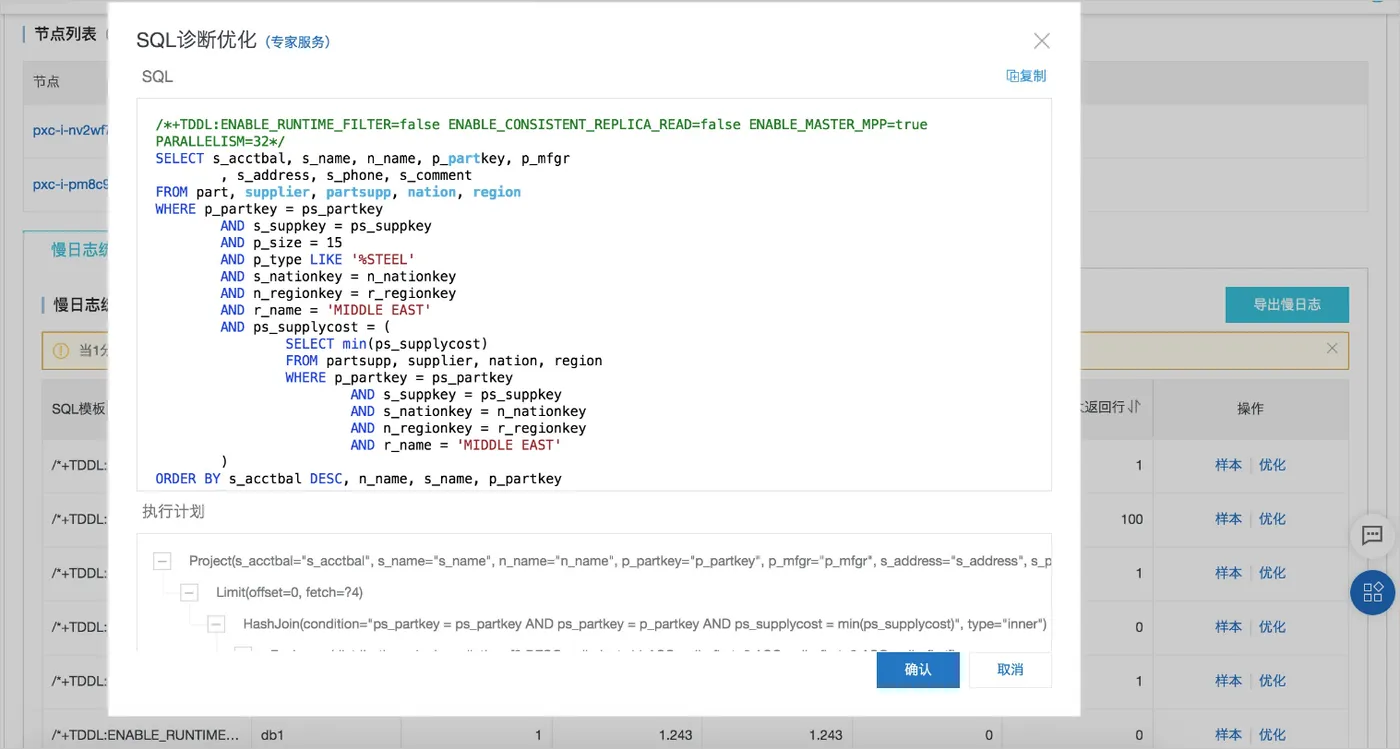Image resolution: width=1400 pixels, height=749 pixels.
Task: Collapse the HashJoin plan node
Action: (x=216, y=624)
